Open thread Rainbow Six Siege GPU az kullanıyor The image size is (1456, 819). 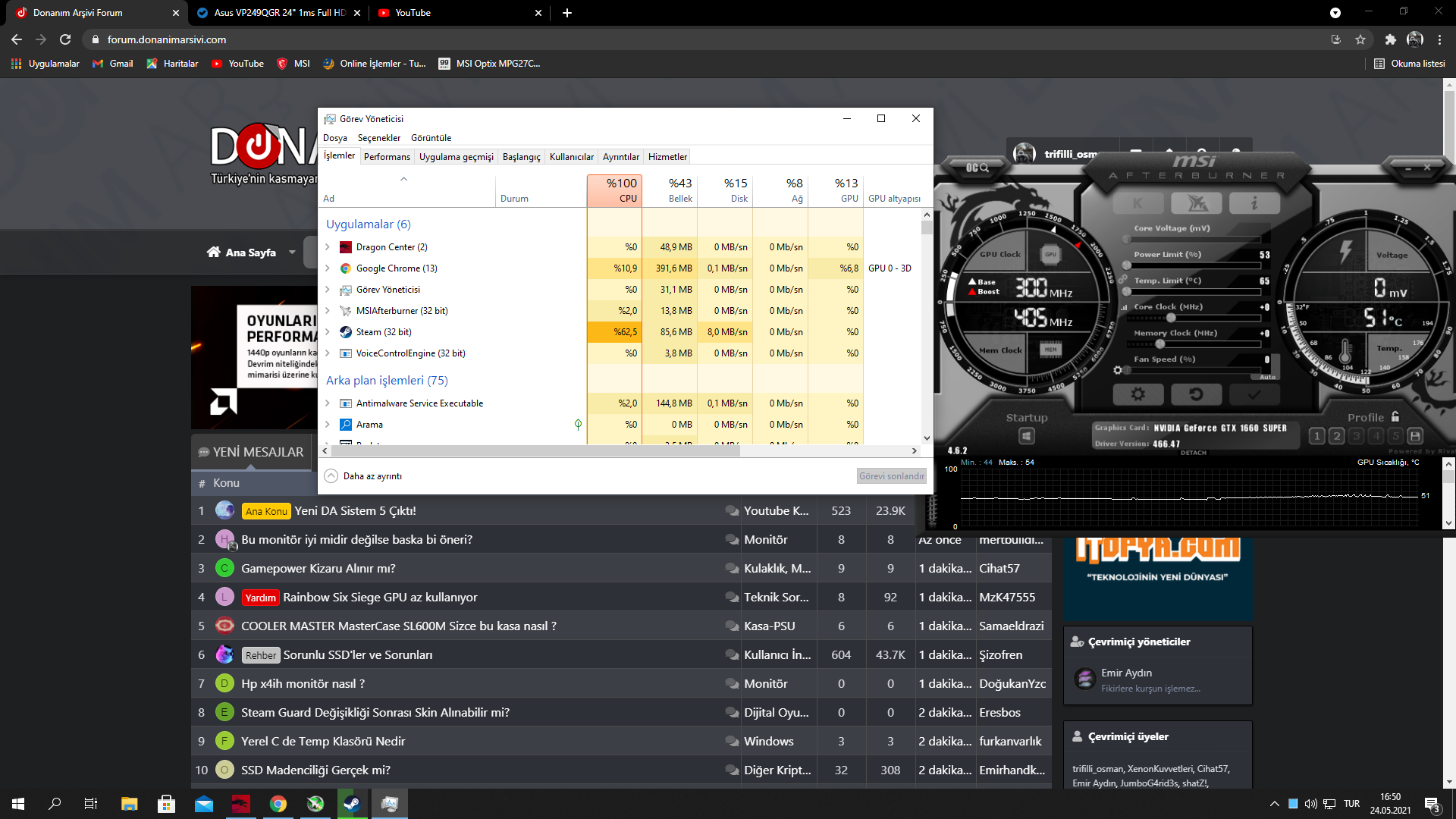(x=380, y=598)
